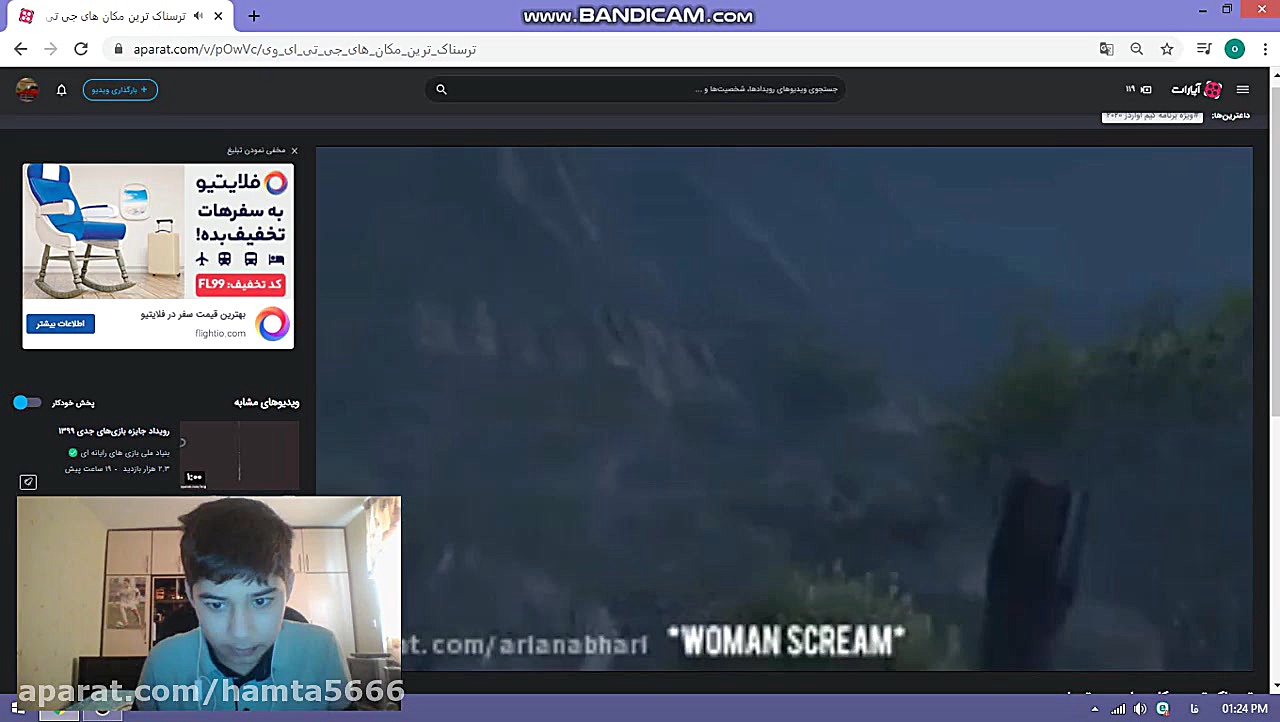Open the network signal tray icon
Screen dimensions: 1280x722
tap(1119, 709)
